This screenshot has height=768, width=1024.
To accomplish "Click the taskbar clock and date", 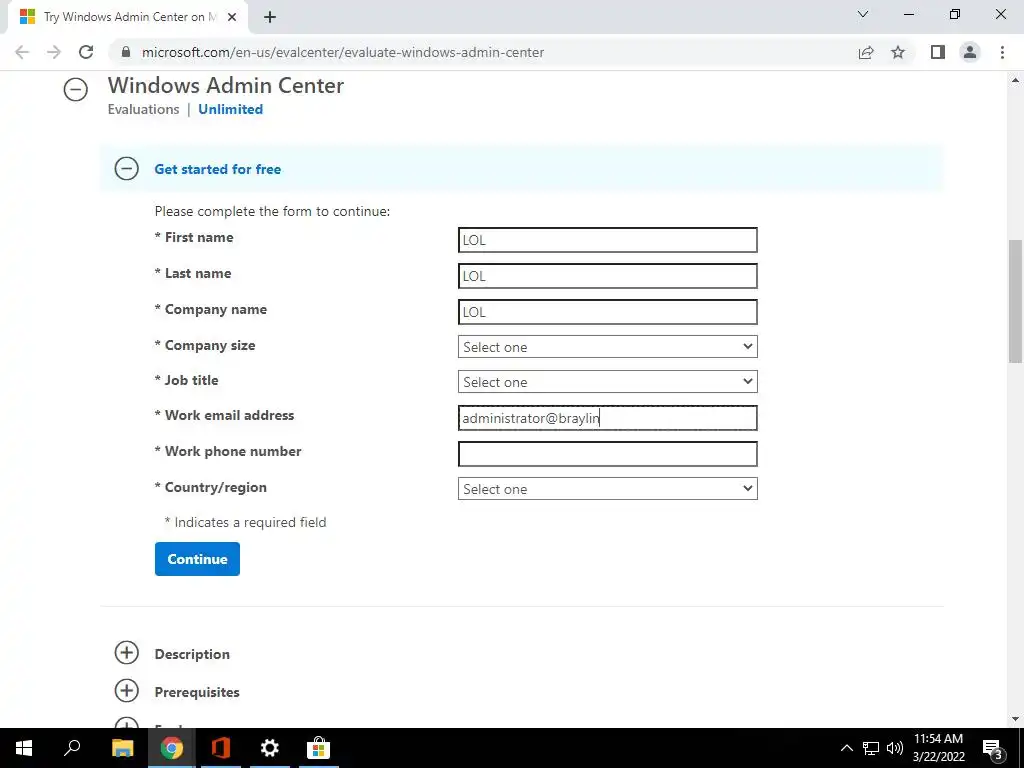I will [x=938, y=748].
